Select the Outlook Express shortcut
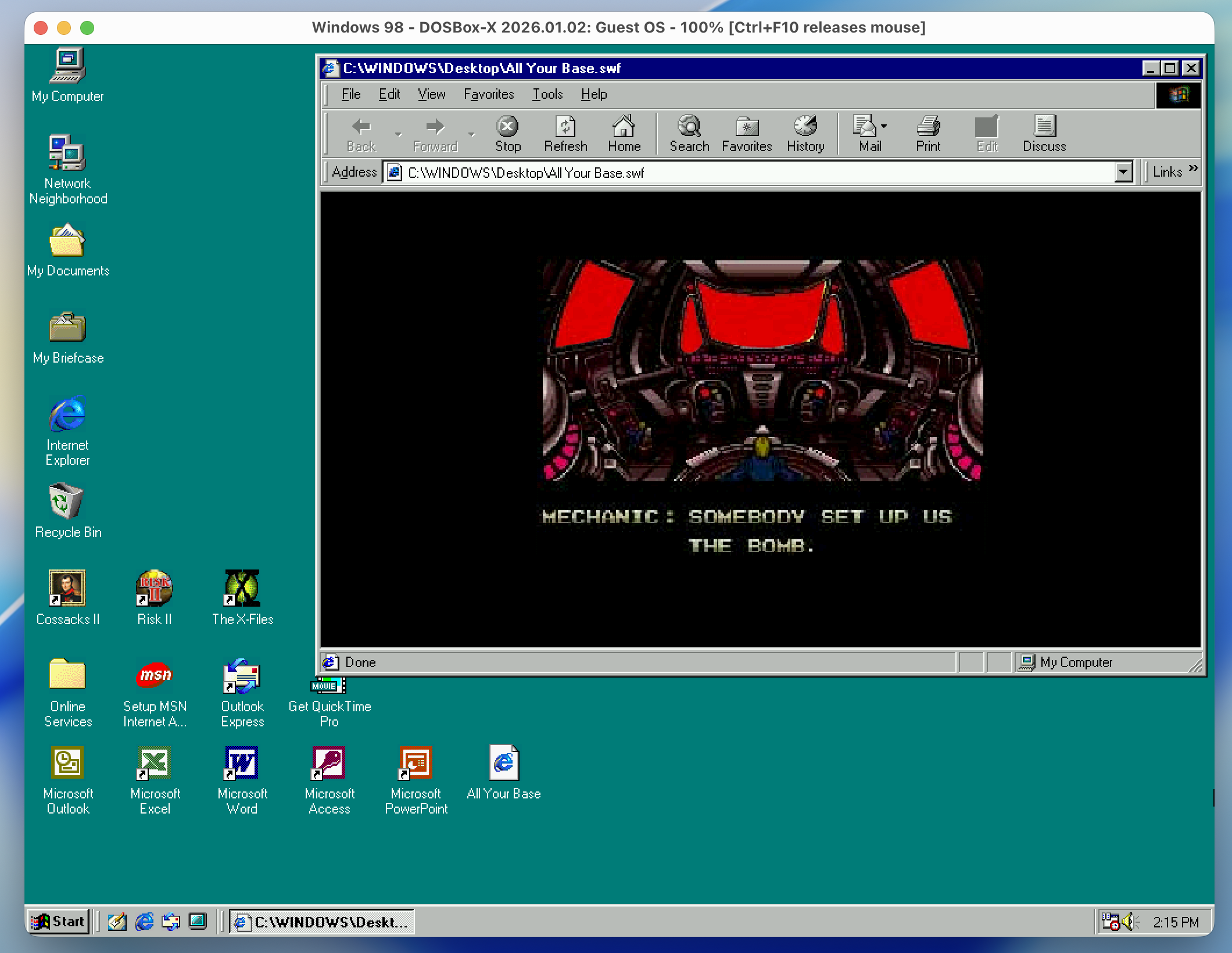 (x=242, y=693)
